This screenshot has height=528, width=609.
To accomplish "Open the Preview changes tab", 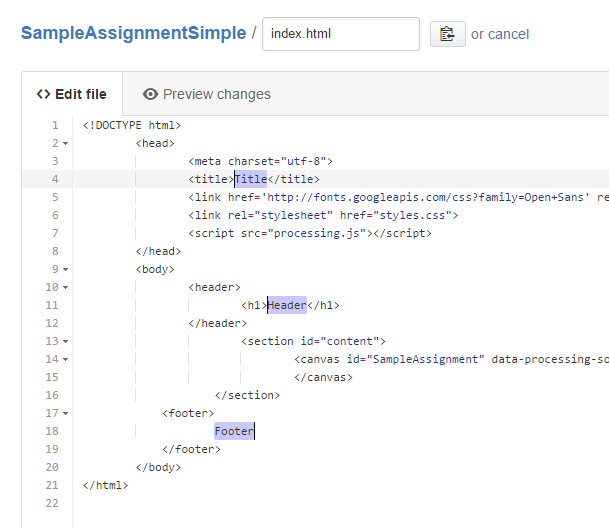I will click(207, 94).
